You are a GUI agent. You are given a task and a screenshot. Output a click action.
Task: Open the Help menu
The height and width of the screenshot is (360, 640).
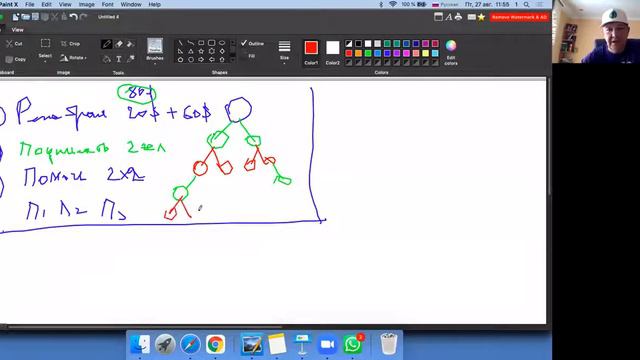(154, 4)
